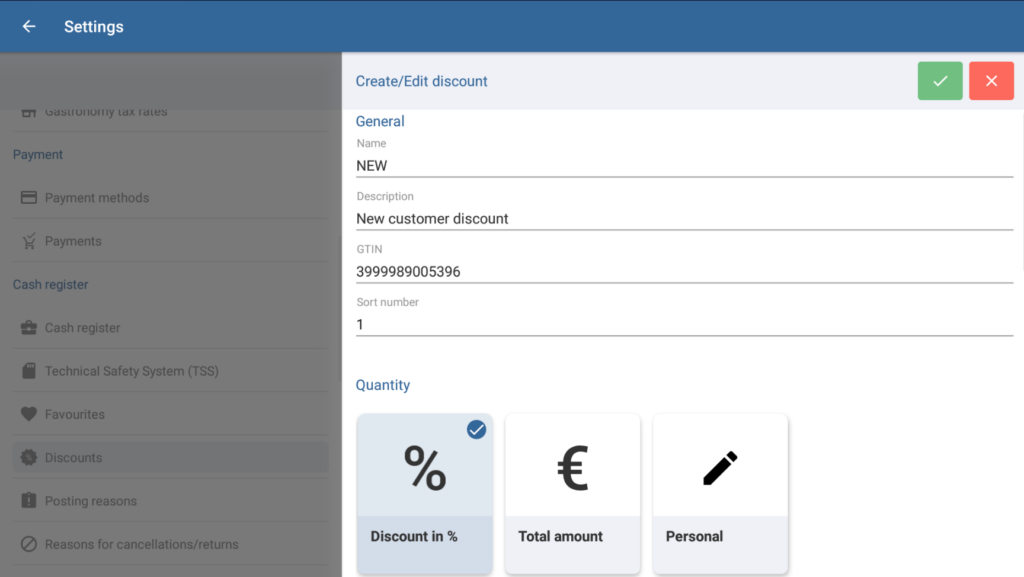The width and height of the screenshot is (1024, 577).
Task: Click the Cash register briefcase icon
Action: coord(29,328)
